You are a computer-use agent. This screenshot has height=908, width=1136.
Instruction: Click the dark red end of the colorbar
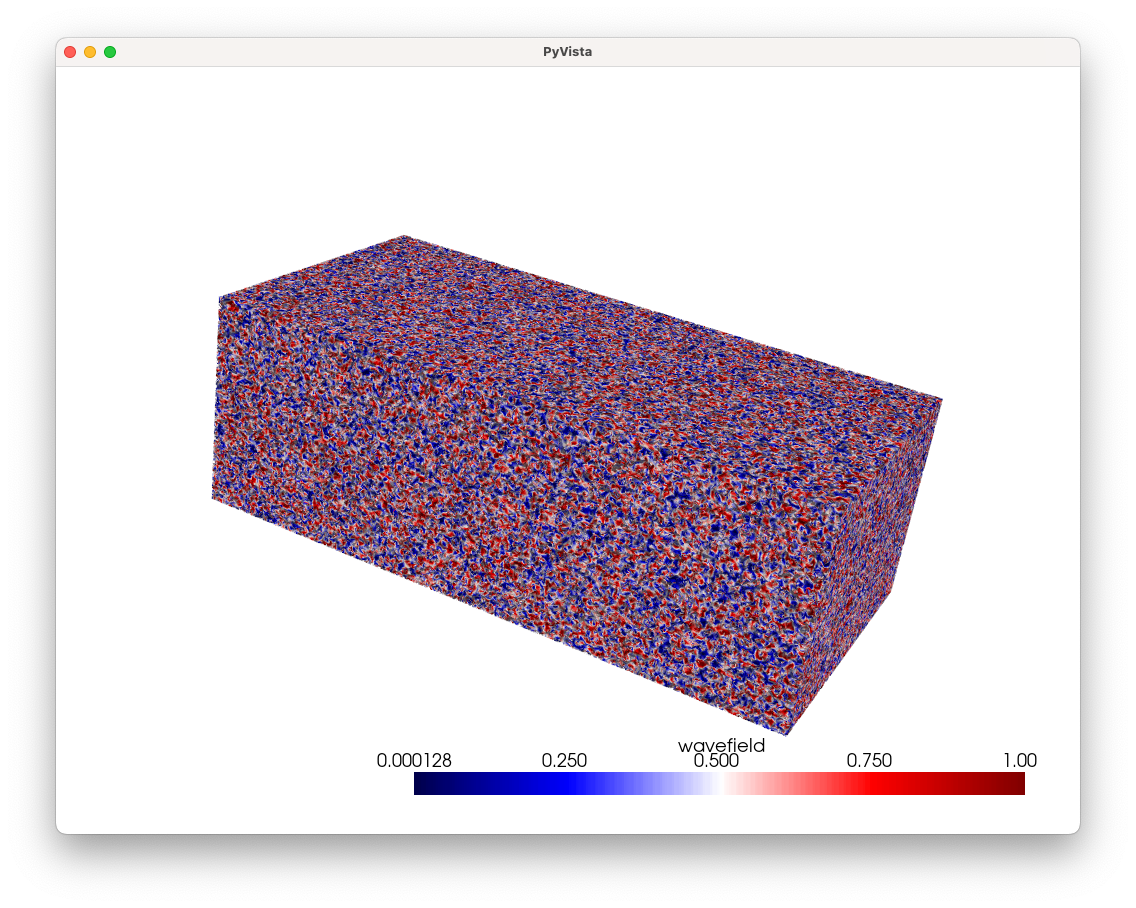(1010, 783)
